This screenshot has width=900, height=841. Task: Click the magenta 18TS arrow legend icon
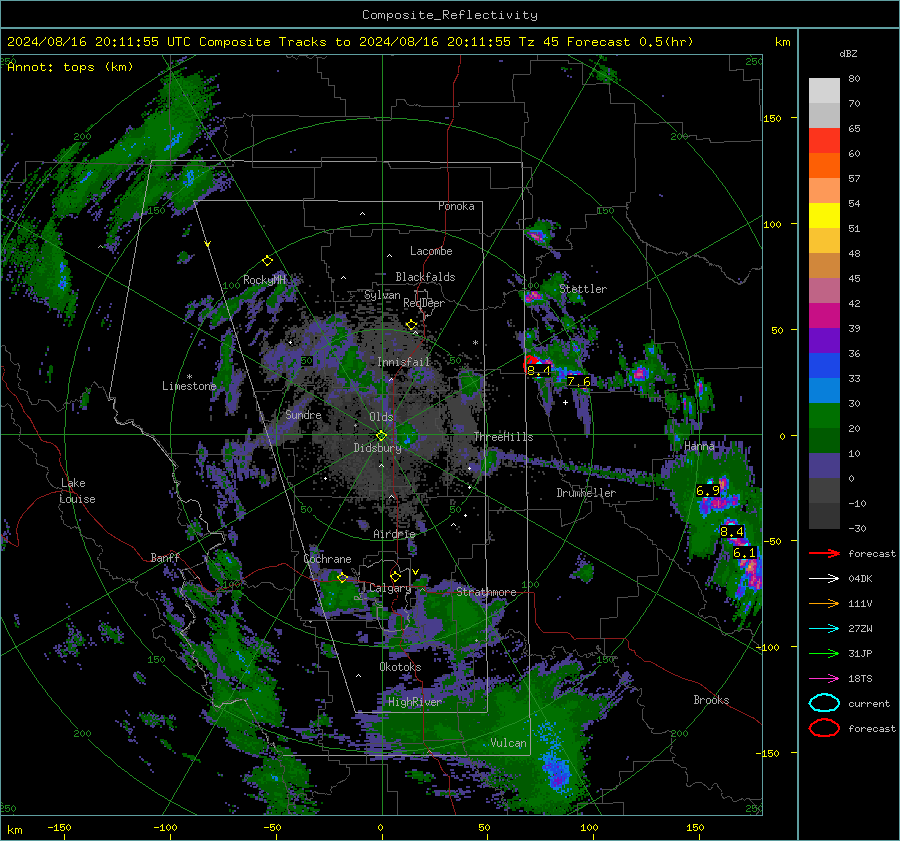click(x=824, y=679)
